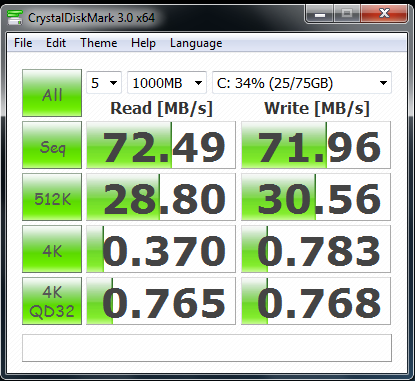Click the 512K write result 30.56
The width and height of the screenshot is (415, 381).
click(x=316, y=197)
